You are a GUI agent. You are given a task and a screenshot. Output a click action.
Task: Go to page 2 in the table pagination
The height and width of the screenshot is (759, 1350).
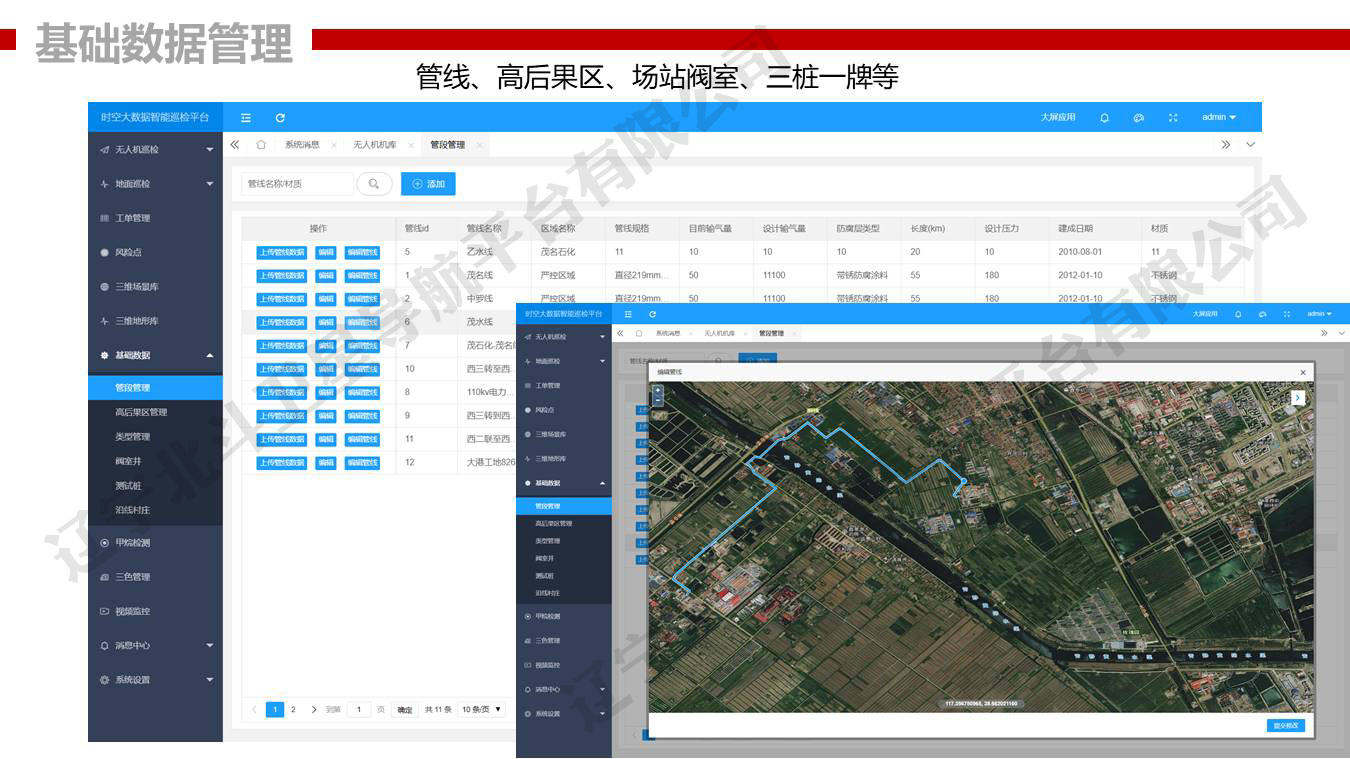point(293,709)
